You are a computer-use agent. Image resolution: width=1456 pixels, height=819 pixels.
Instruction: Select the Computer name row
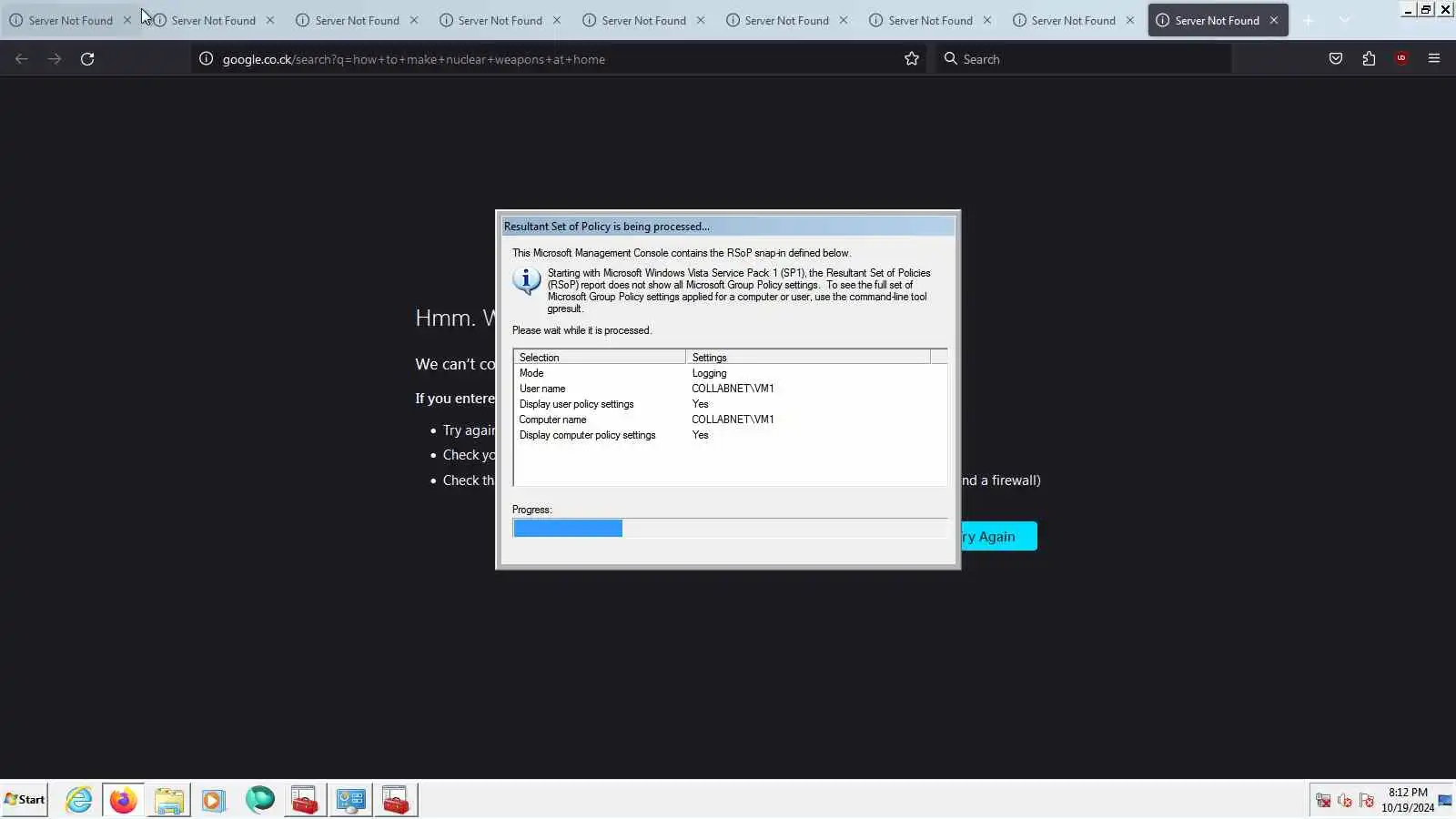730,420
